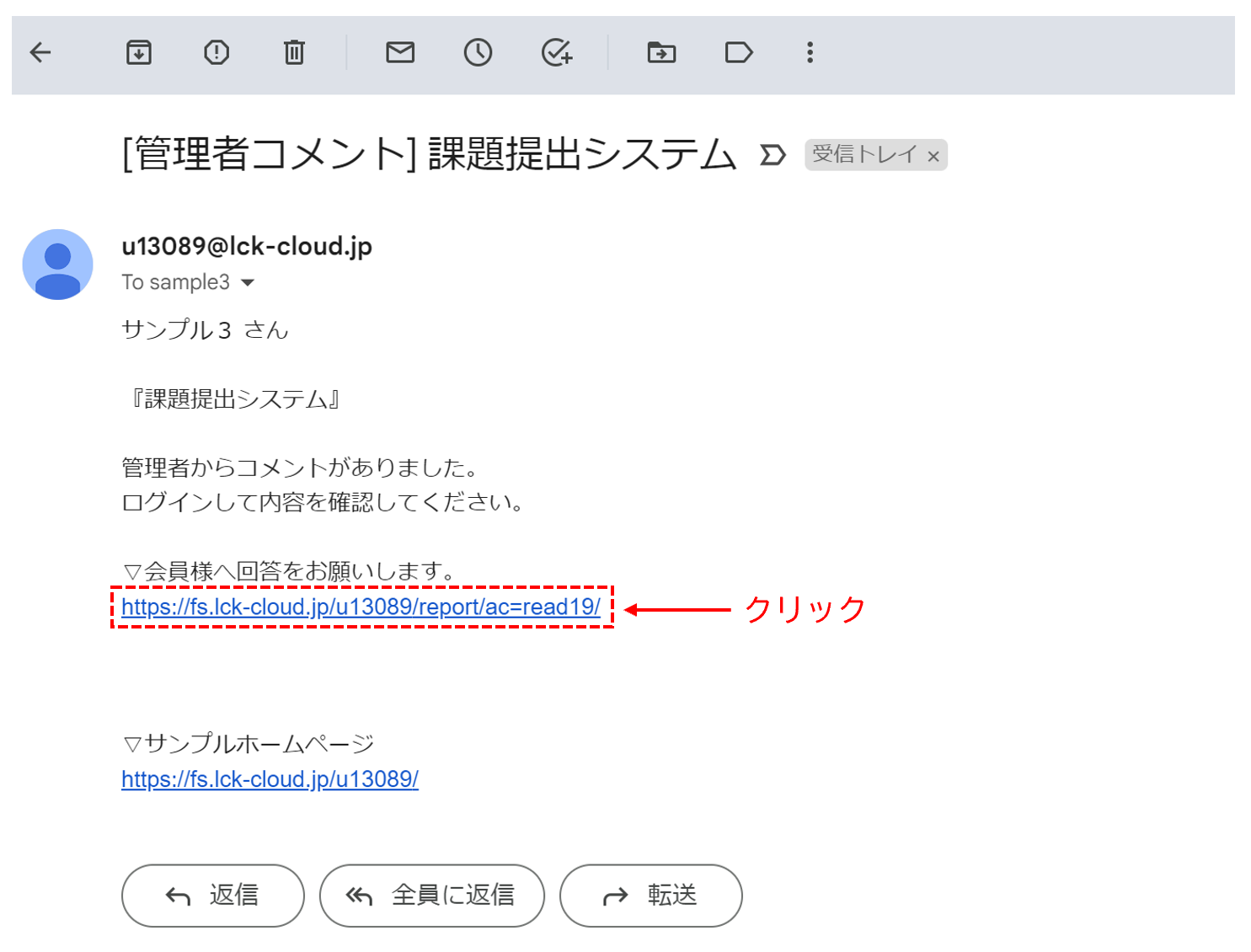Select the sender address u13089@lck-cloud.jp
The image size is (1251, 952).
tap(247, 246)
